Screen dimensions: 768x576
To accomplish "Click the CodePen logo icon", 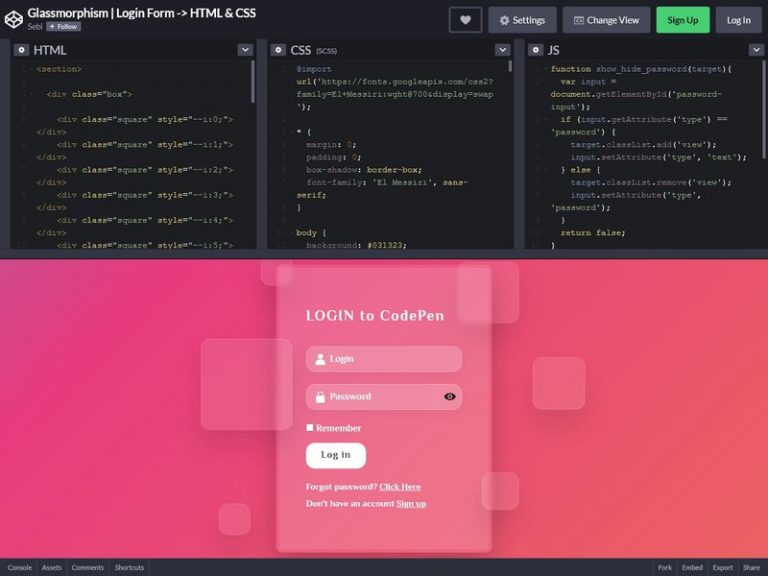I will [x=13, y=19].
